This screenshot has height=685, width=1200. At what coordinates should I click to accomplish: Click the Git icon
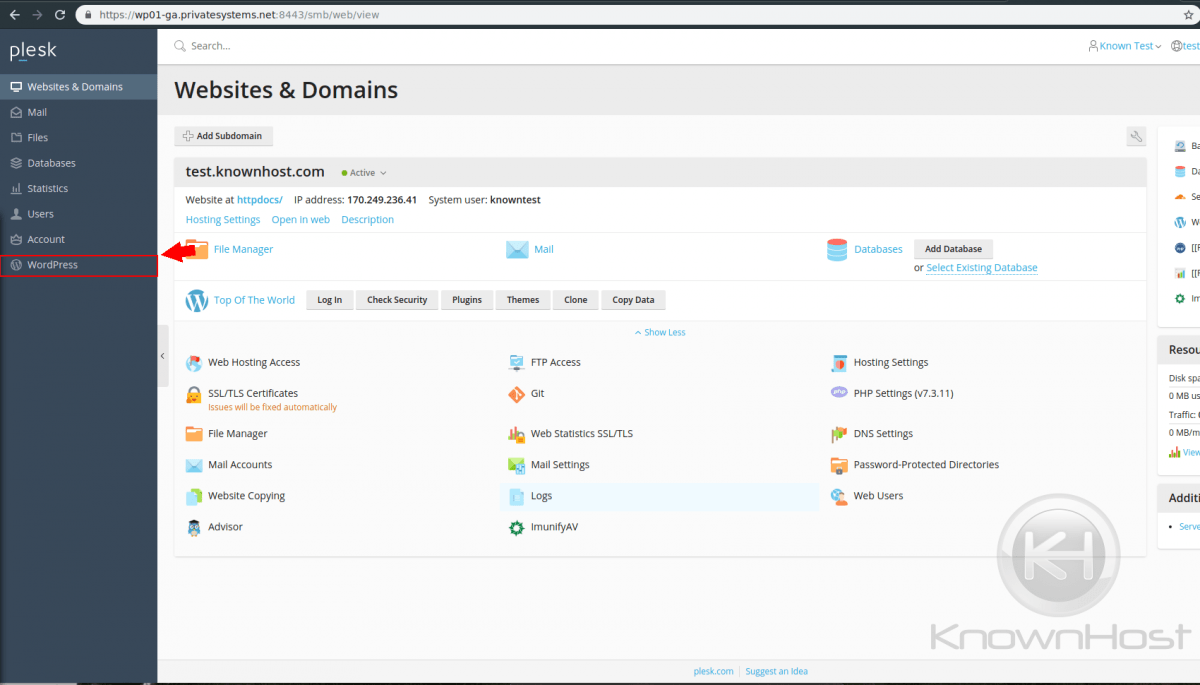[516, 393]
